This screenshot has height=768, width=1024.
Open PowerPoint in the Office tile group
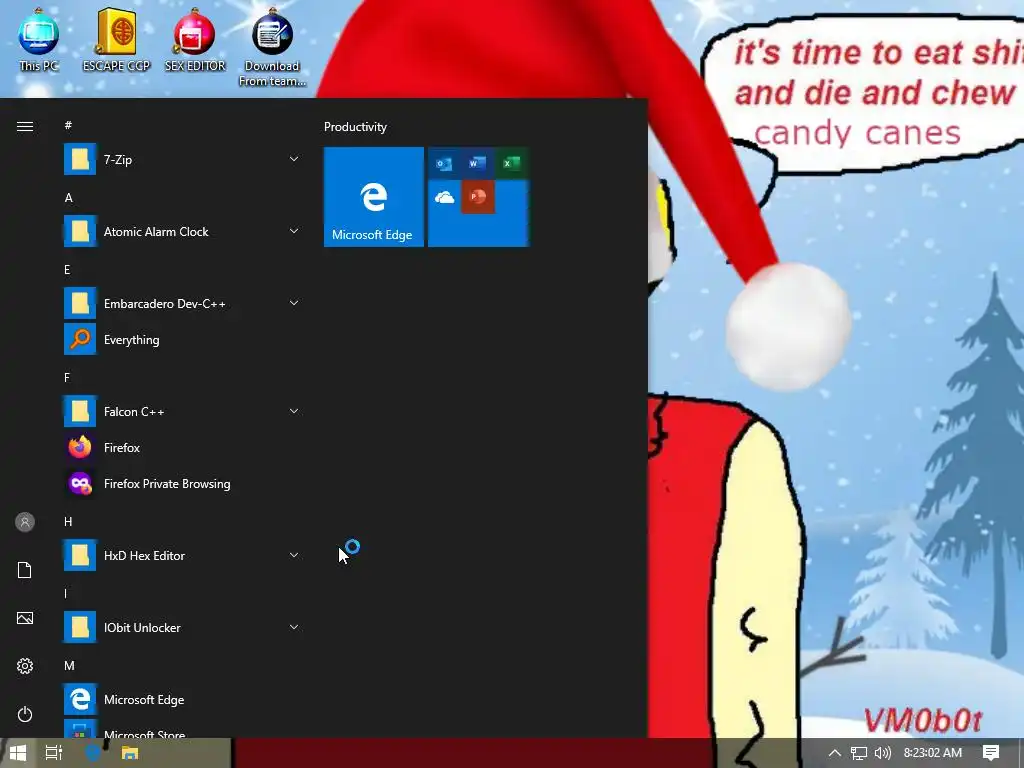477,197
